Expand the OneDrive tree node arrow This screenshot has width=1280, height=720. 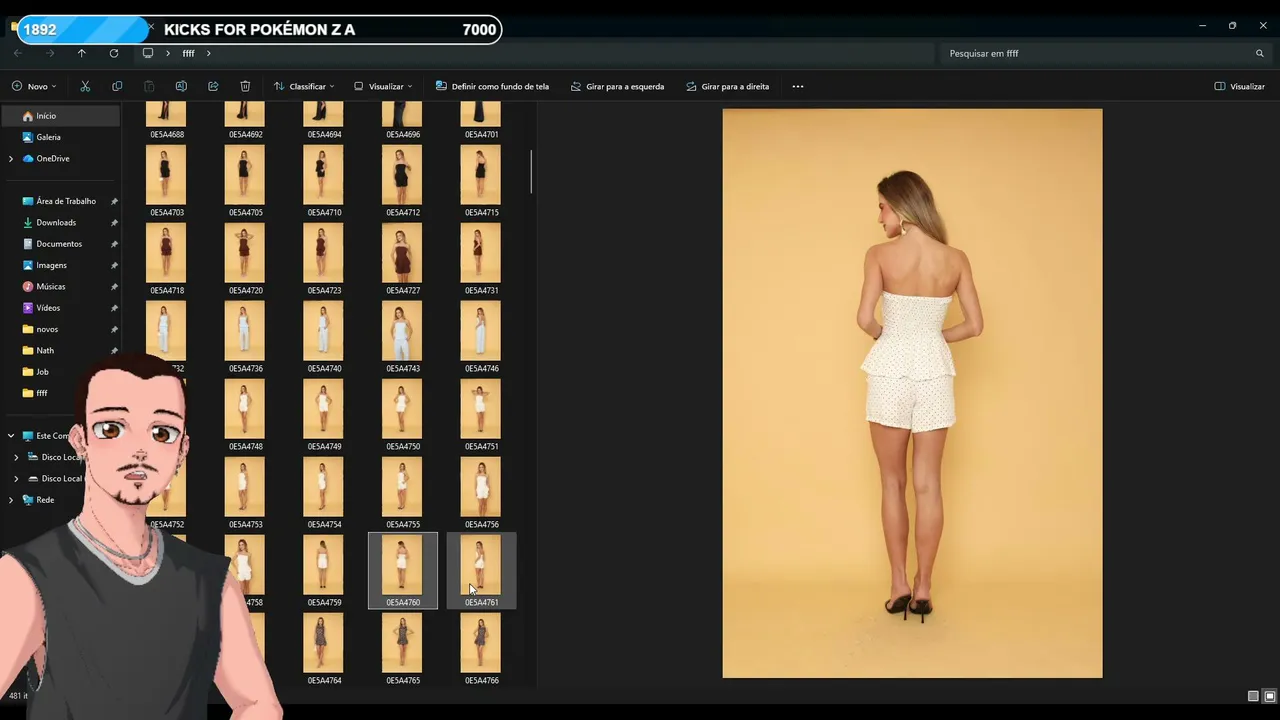click(x=11, y=158)
